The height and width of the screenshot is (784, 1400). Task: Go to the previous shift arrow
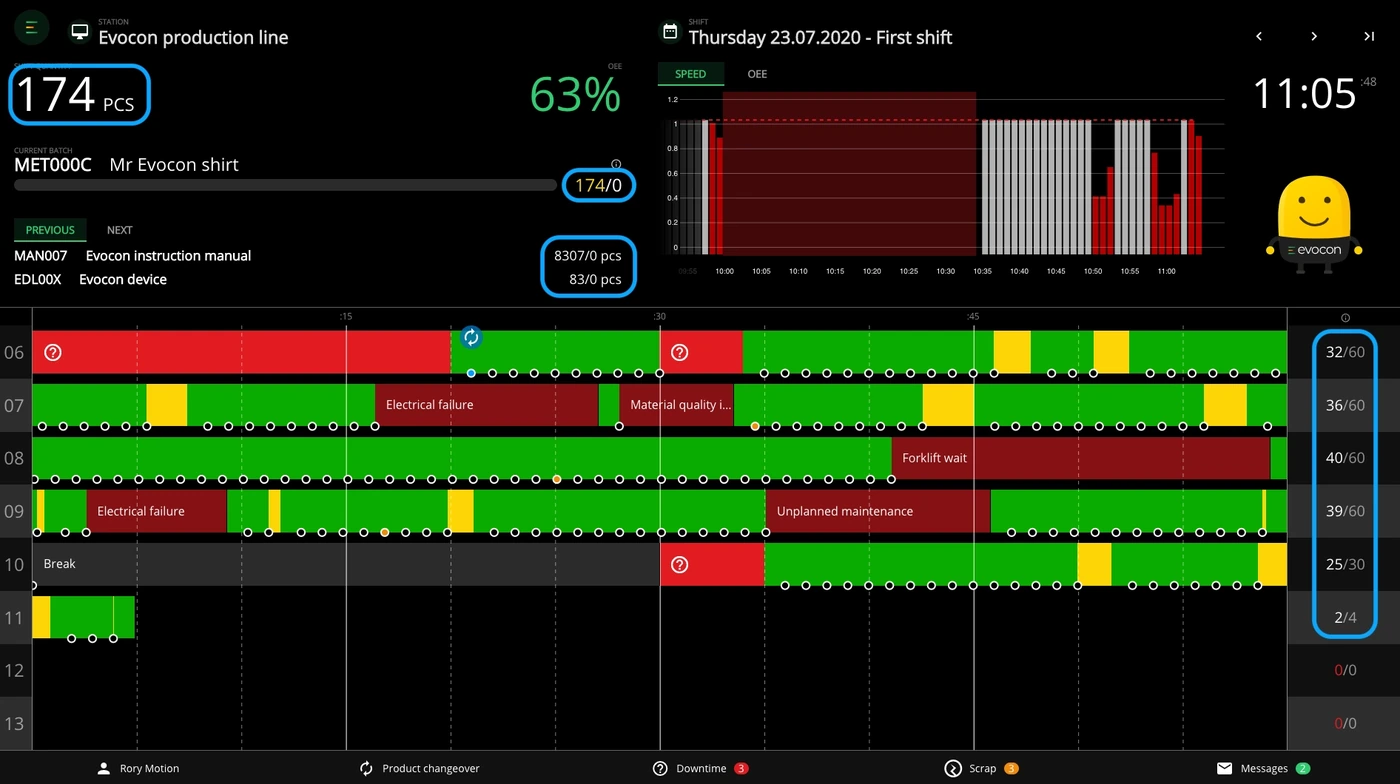click(x=1259, y=36)
